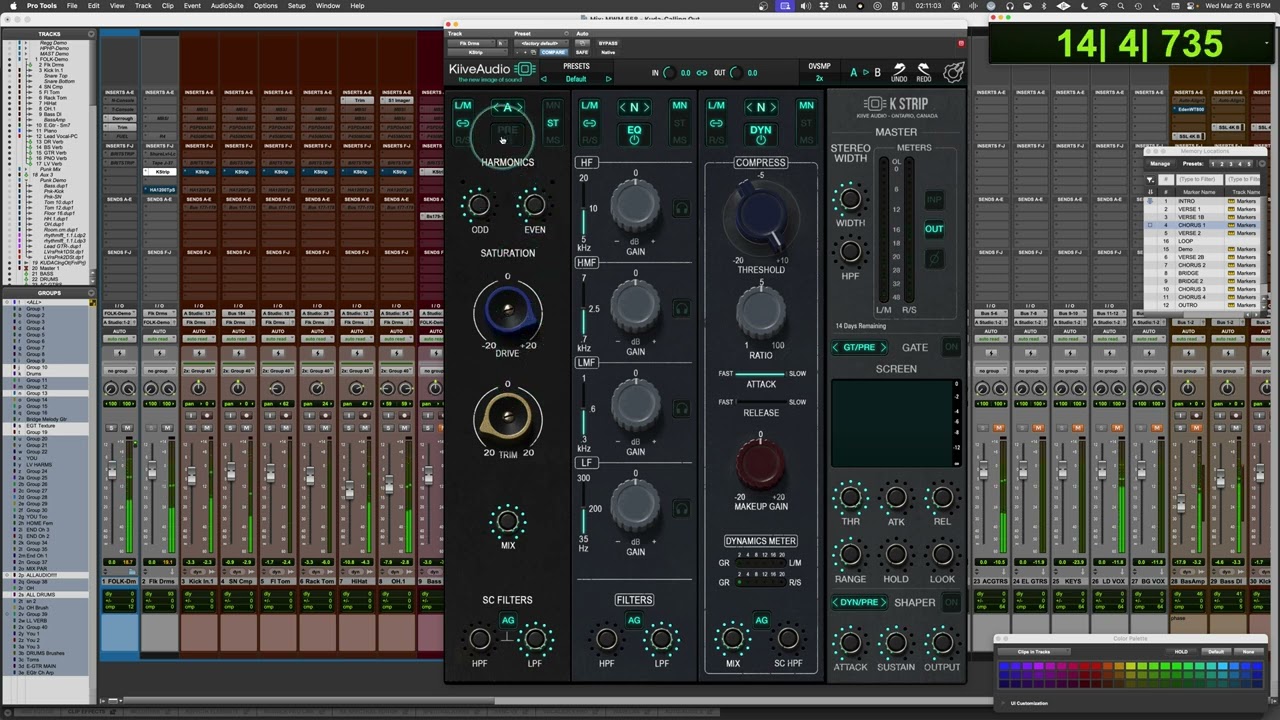Image resolution: width=1280 pixels, height=720 pixels.
Task: Click the Undo arrow icon in K Strip
Action: tap(899, 70)
